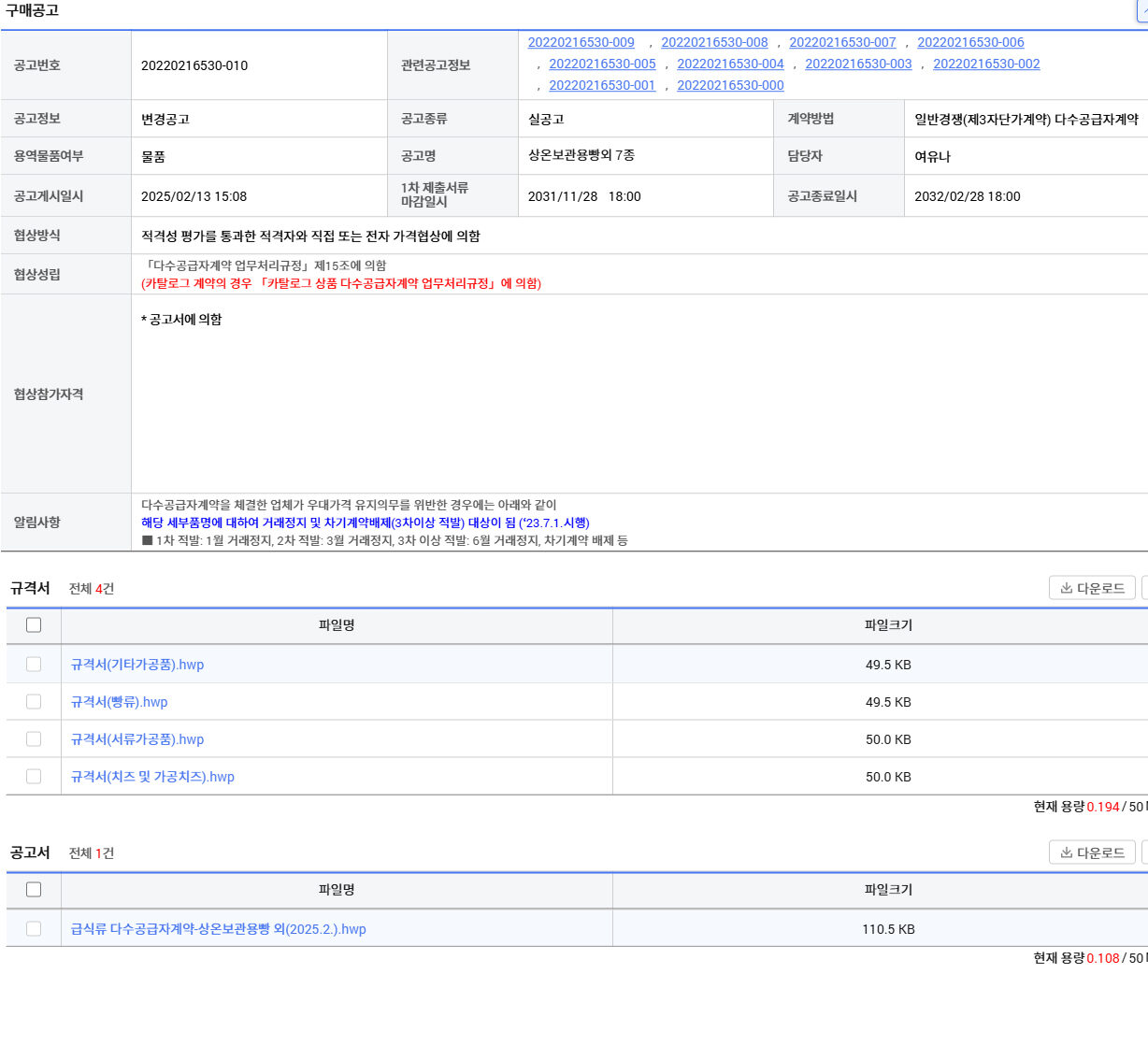This screenshot has width=1148, height=1060.
Task: Open related notice 20220216530-009 link
Action: coord(581,43)
